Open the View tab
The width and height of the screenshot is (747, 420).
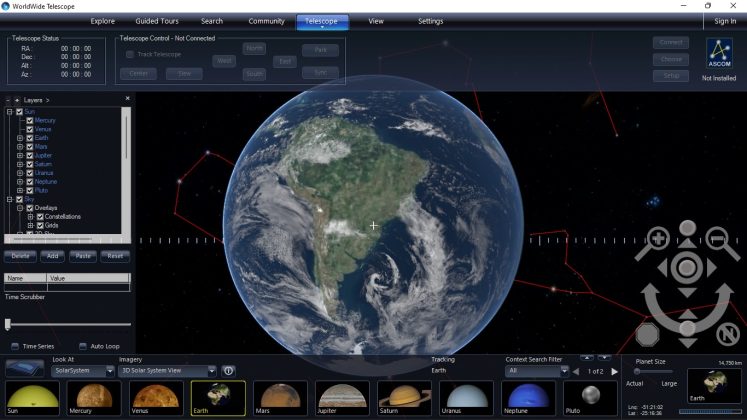(x=376, y=21)
